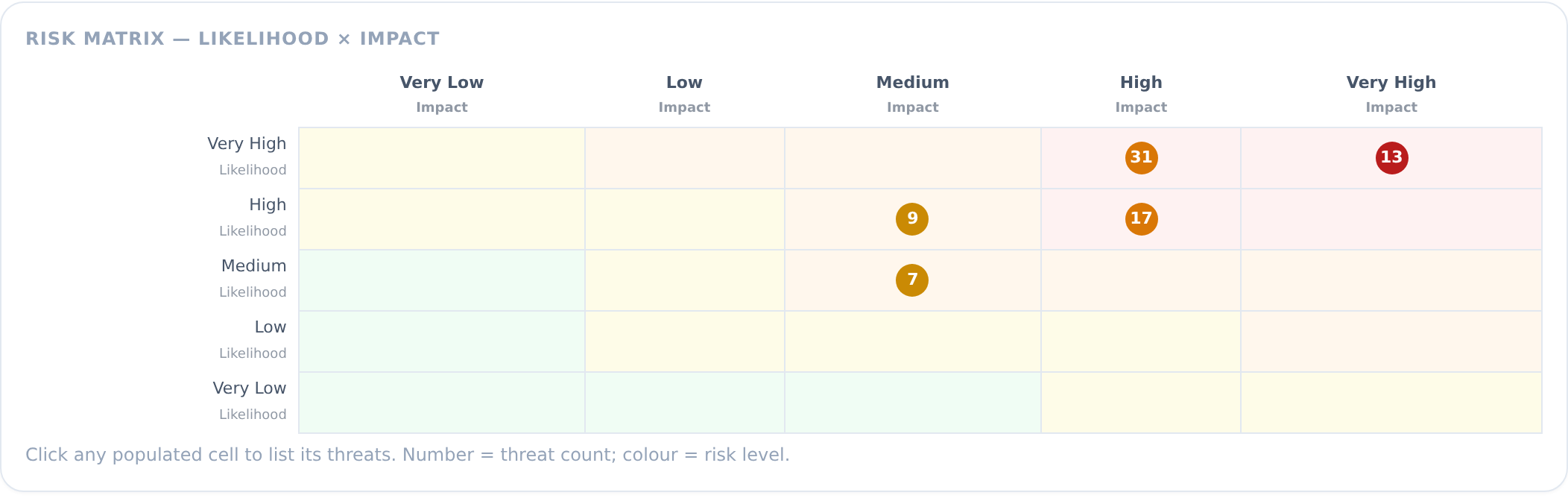Click the Medium likelihood, High impact cell

pos(1141,280)
